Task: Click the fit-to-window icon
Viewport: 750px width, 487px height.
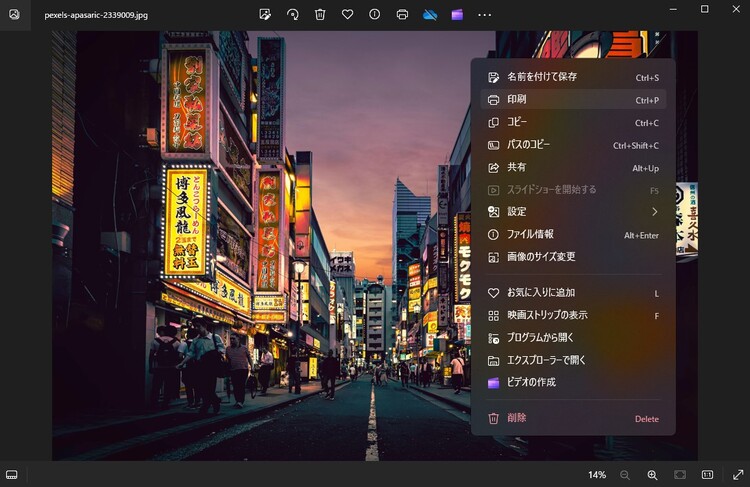Action: (680, 475)
